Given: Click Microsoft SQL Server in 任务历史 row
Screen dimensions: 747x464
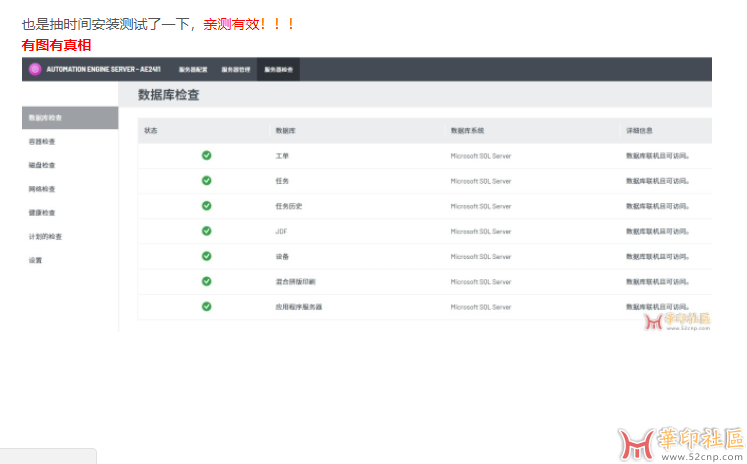Looking at the screenshot, I should (481, 206).
